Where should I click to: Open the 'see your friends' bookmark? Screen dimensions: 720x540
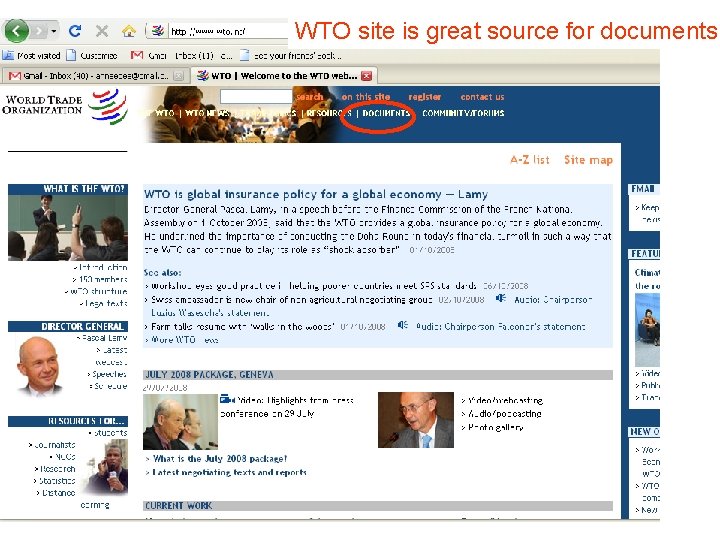(291, 56)
